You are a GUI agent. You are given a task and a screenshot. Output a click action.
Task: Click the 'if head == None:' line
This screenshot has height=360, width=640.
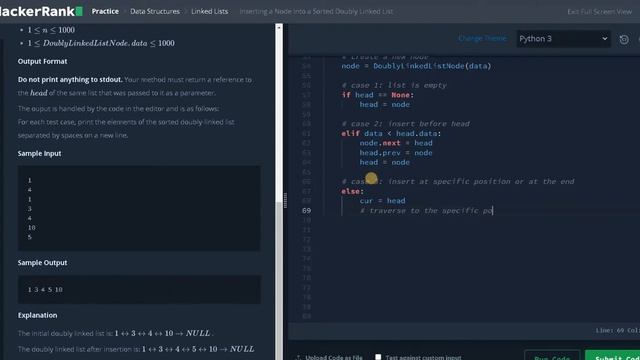pyautogui.click(x=378, y=95)
